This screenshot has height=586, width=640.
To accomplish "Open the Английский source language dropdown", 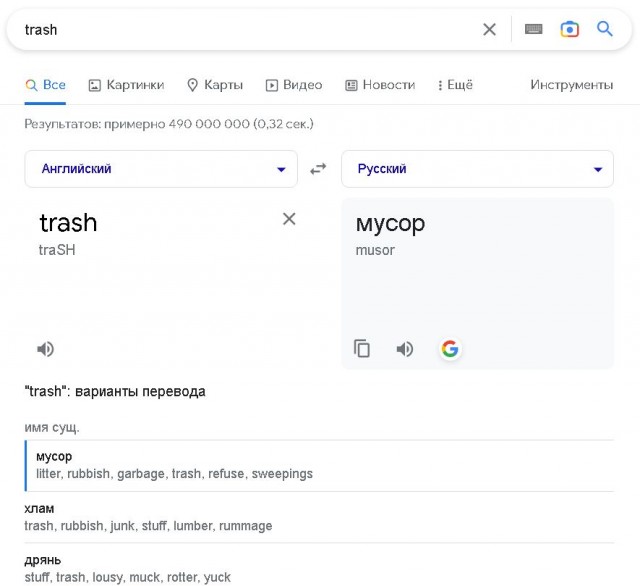I will coord(161,169).
